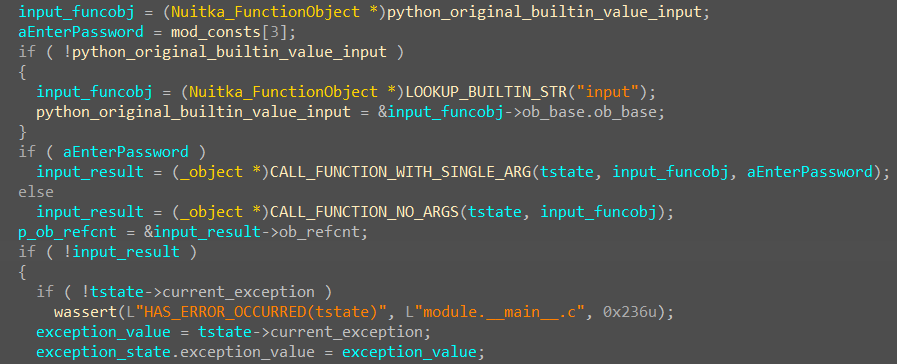Click ob_refcnt field reference
The height and width of the screenshot is (364, 897).
(x=319, y=232)
